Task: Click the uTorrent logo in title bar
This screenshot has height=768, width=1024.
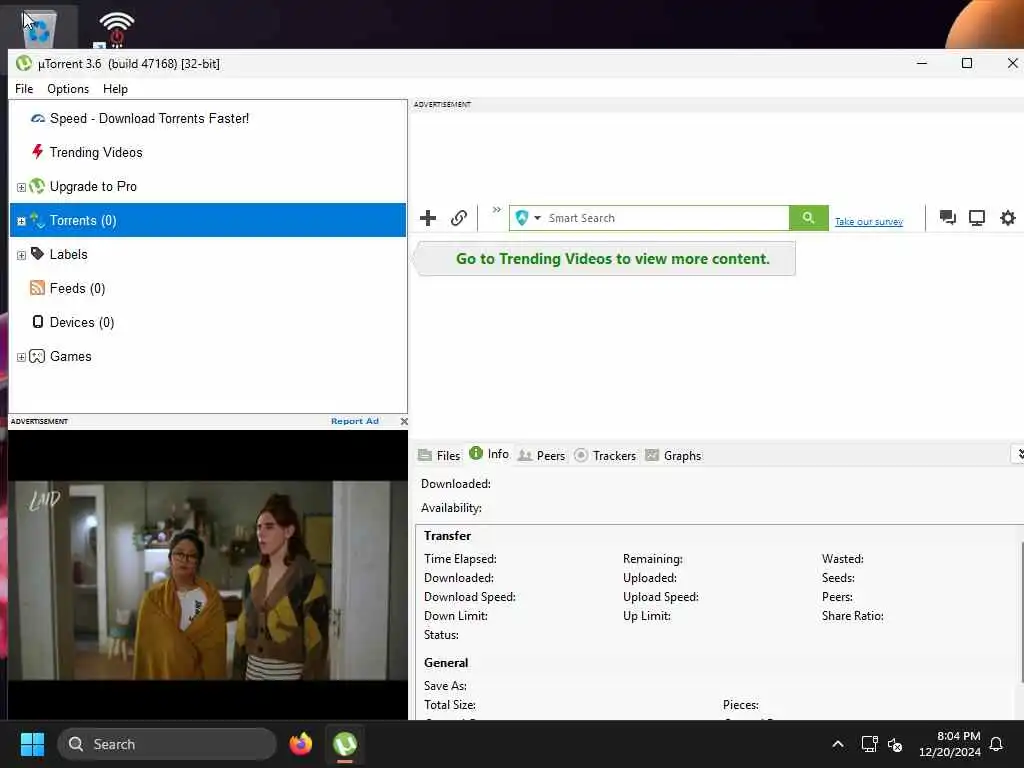Action: coord(24,63)
